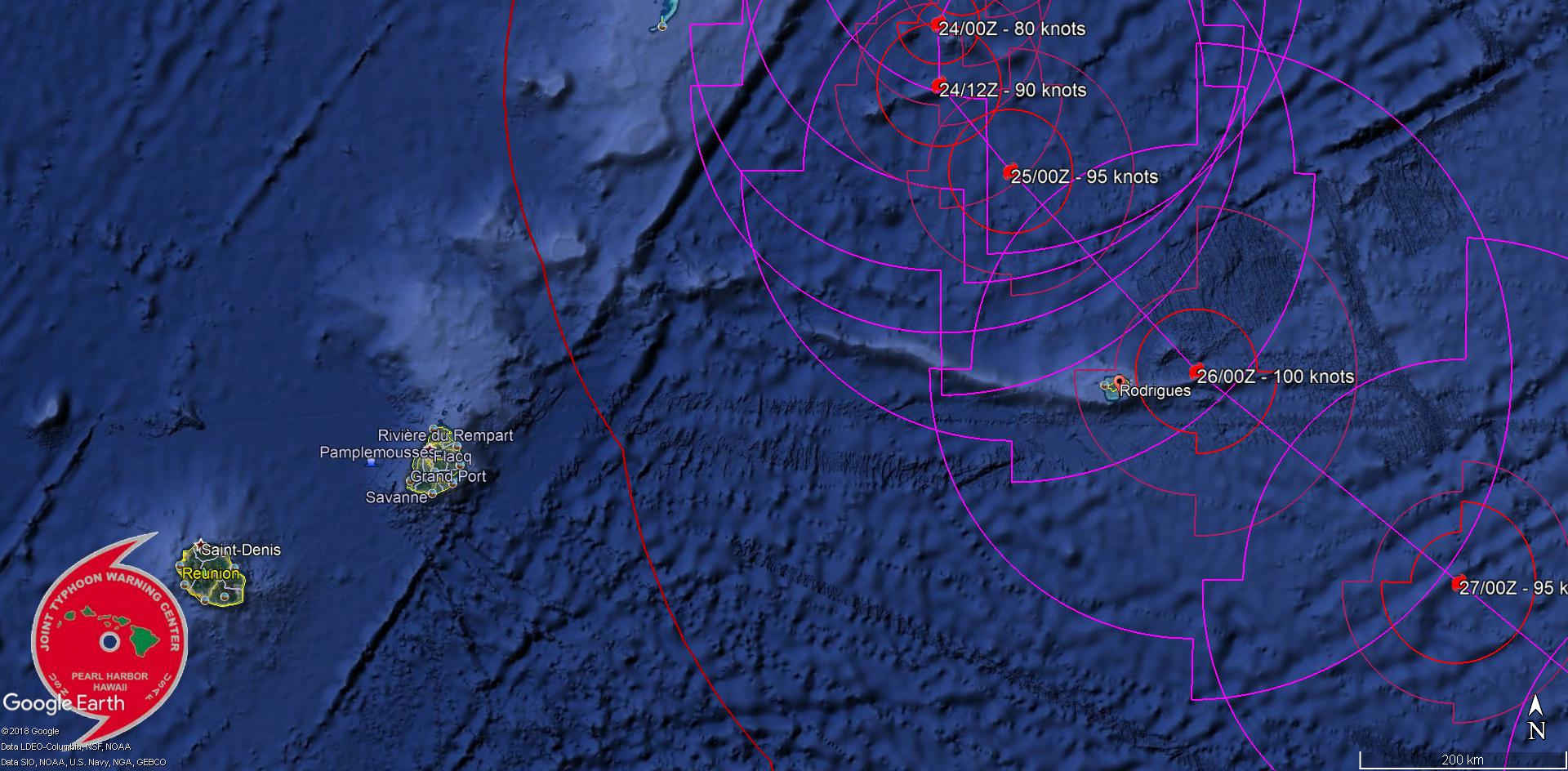Select the '24/12Z - 90 knots' label
The height and width of the screenshot is (771, 1568).
(x=1013, y=90)
